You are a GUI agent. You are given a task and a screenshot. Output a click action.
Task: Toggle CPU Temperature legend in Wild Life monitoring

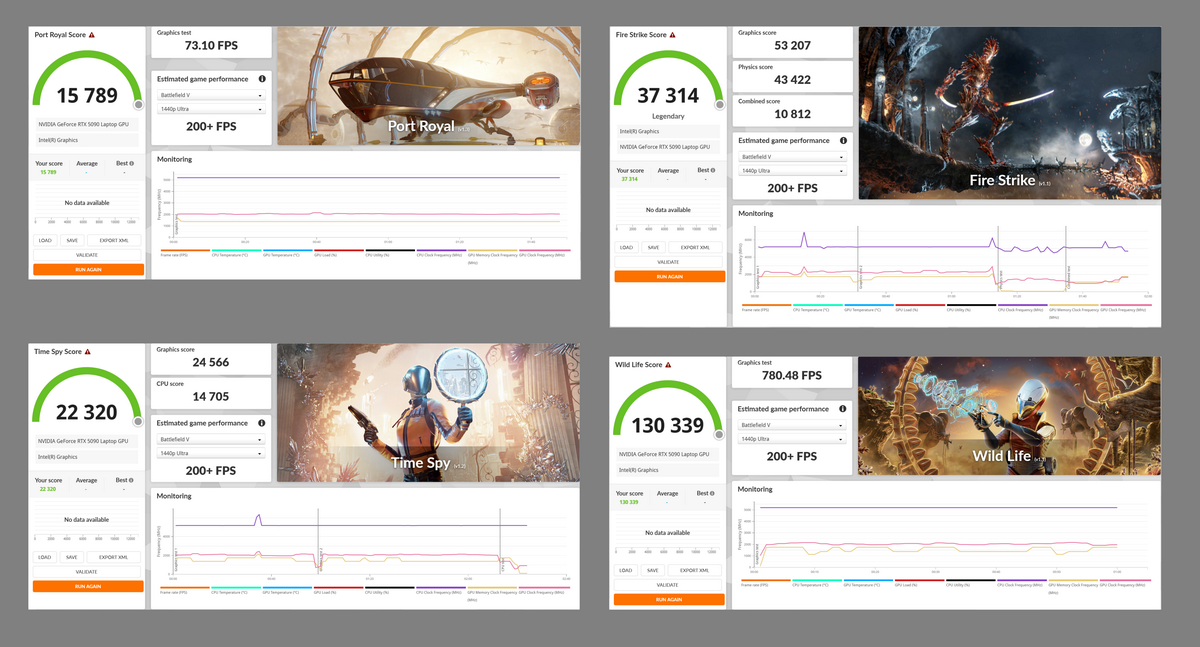817,582
